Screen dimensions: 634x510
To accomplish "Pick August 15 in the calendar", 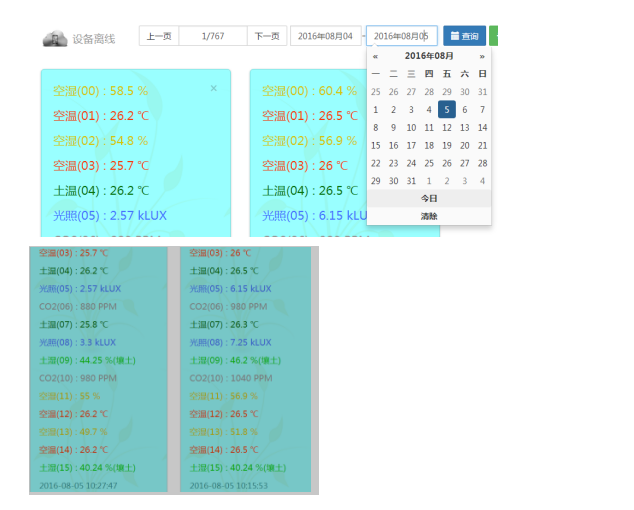I will coord(376,145).
